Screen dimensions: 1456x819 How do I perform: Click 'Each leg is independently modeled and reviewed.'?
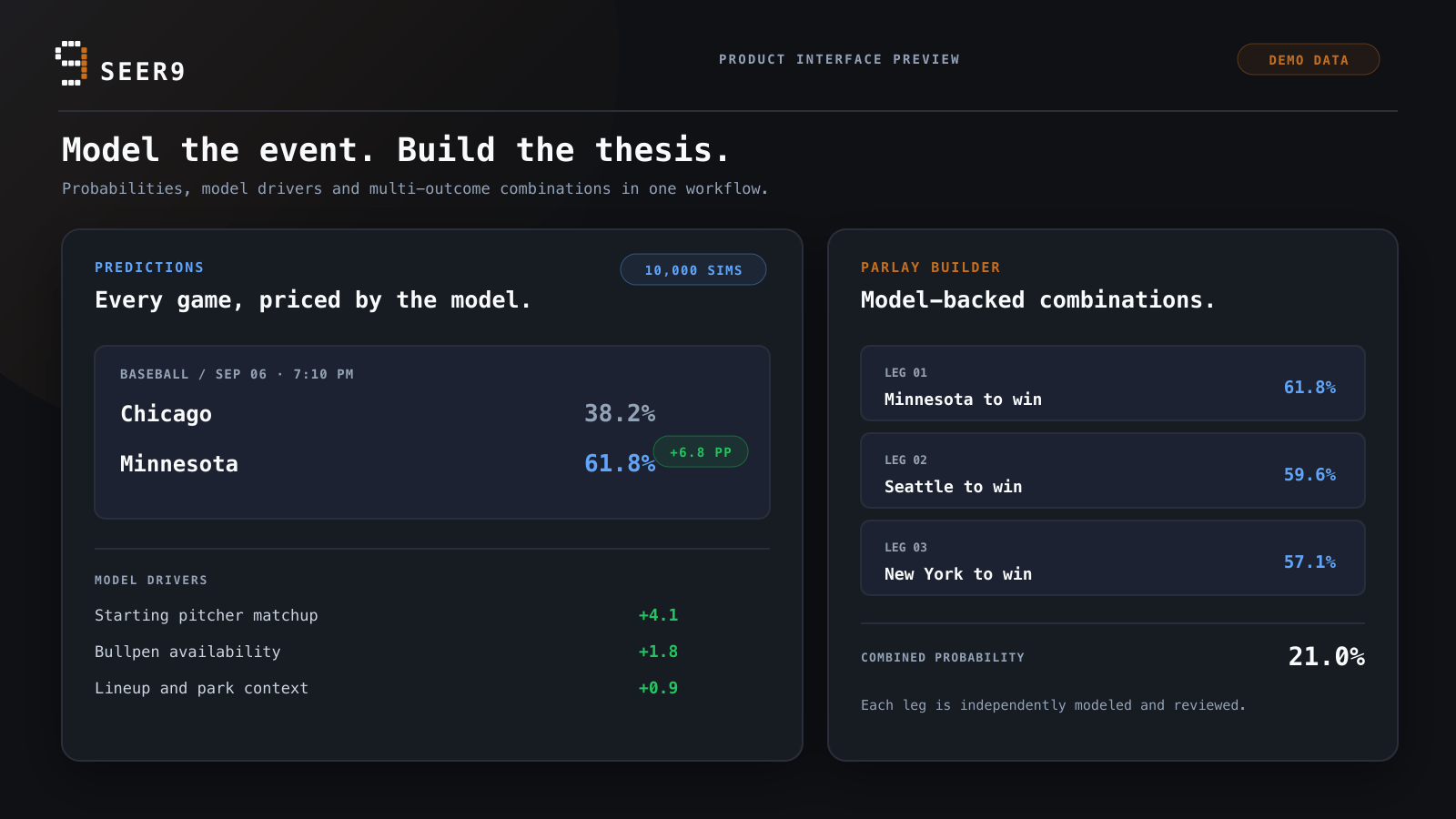coord(1053,705)
